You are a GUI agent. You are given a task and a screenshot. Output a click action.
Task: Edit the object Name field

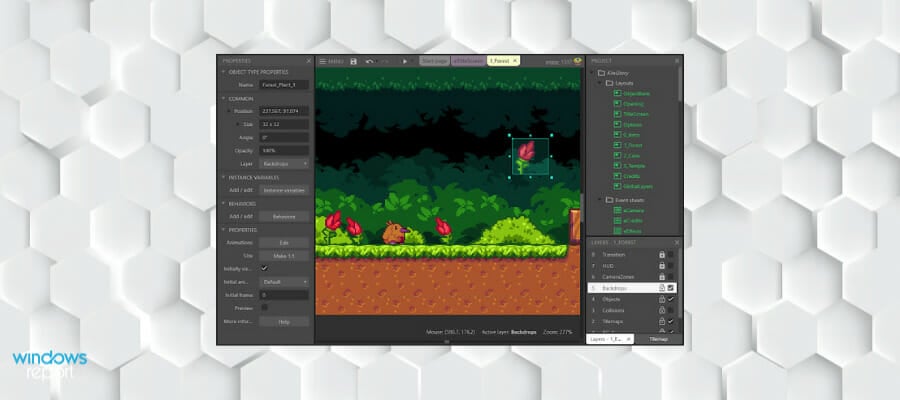tap(284, 84)
